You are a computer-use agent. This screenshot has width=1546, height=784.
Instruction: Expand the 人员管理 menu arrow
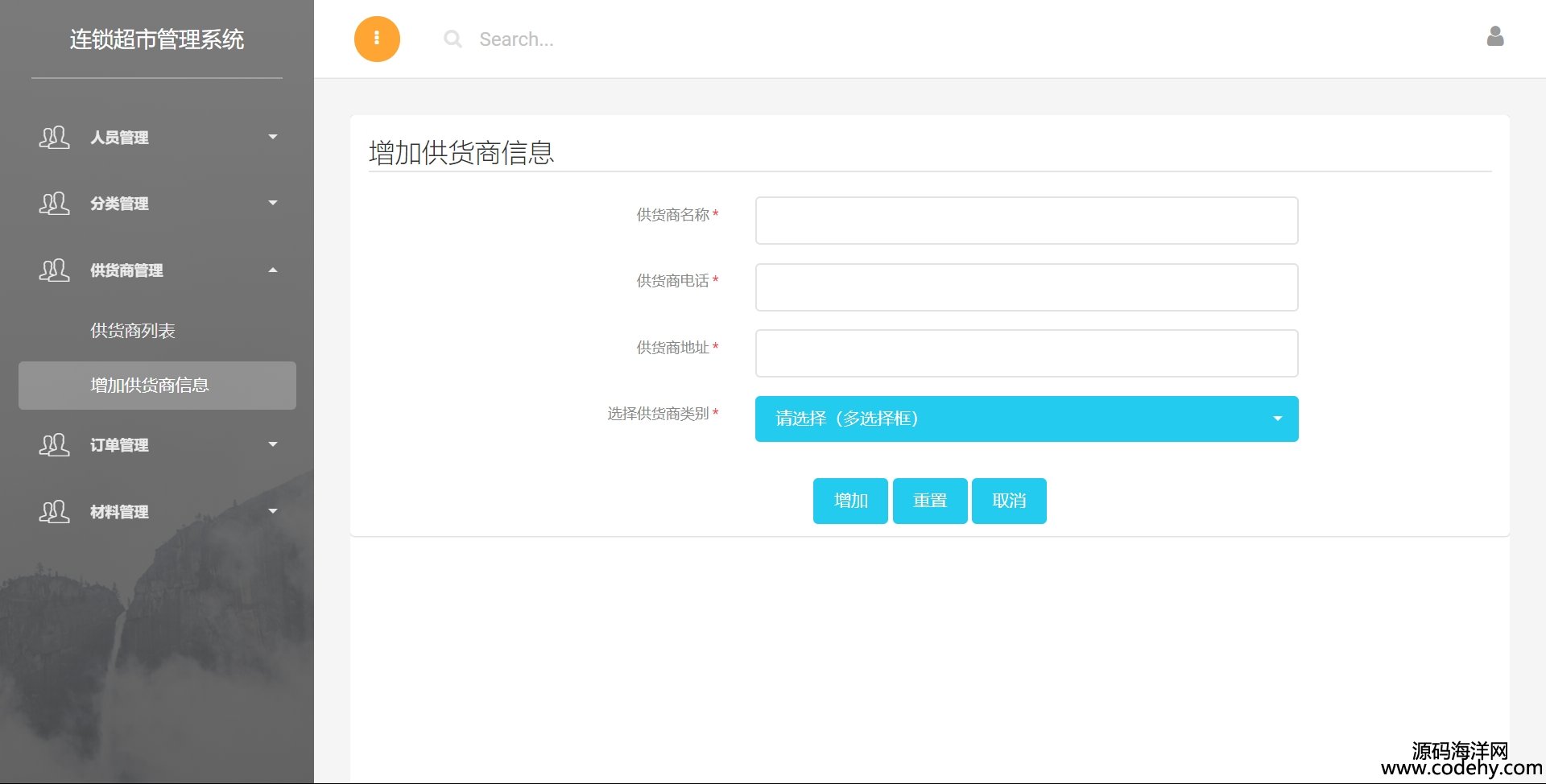point(273,138)
